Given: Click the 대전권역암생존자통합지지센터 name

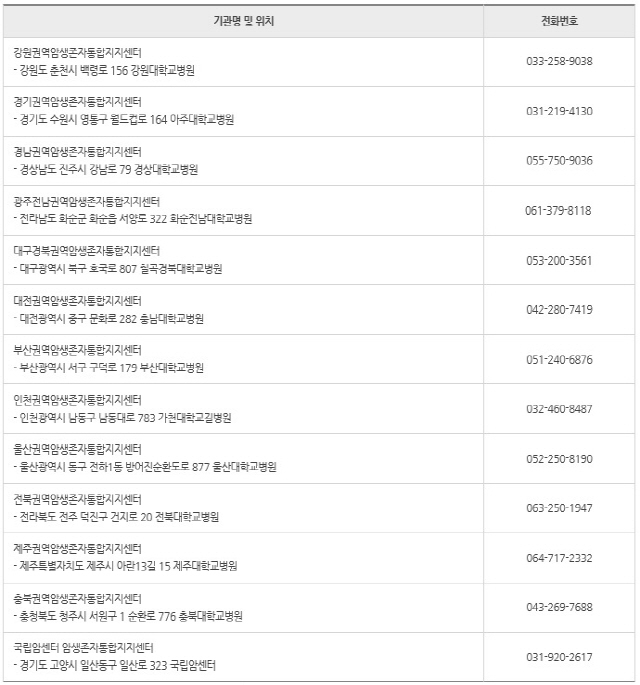Looking at the screenshot, I should point(78,300).
